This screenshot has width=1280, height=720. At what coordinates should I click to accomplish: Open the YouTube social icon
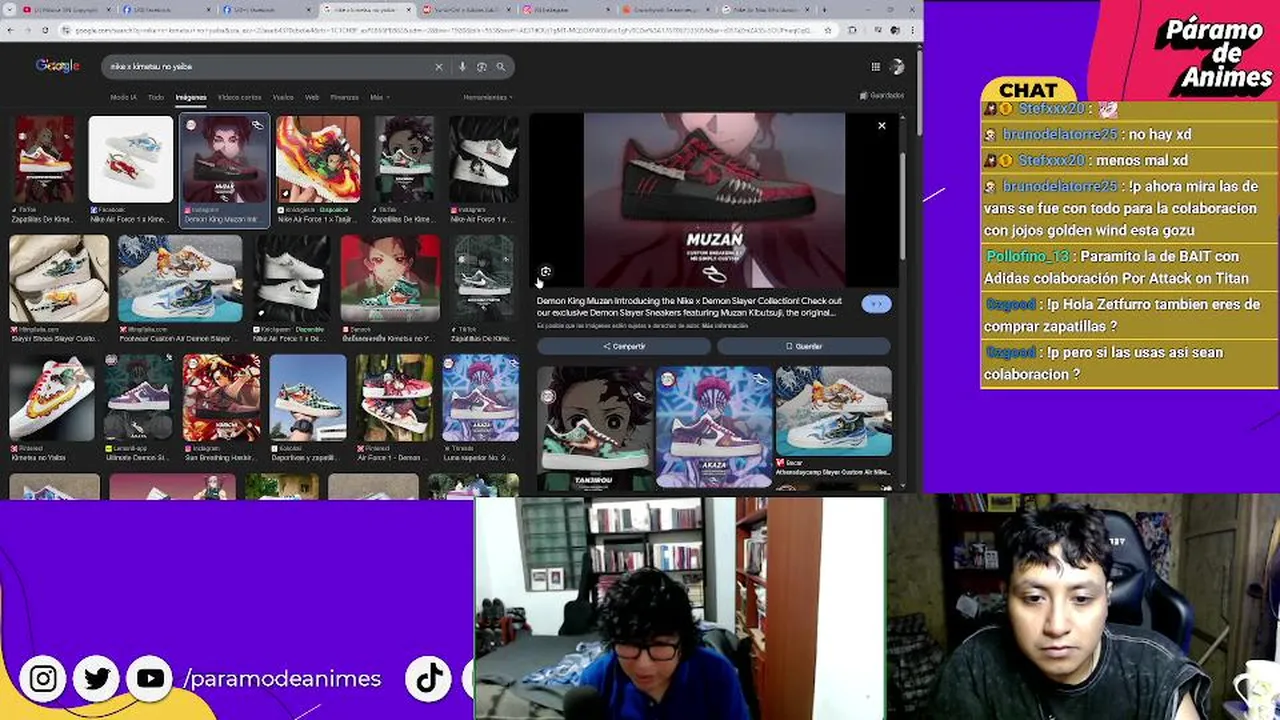(x=150, y=679)
